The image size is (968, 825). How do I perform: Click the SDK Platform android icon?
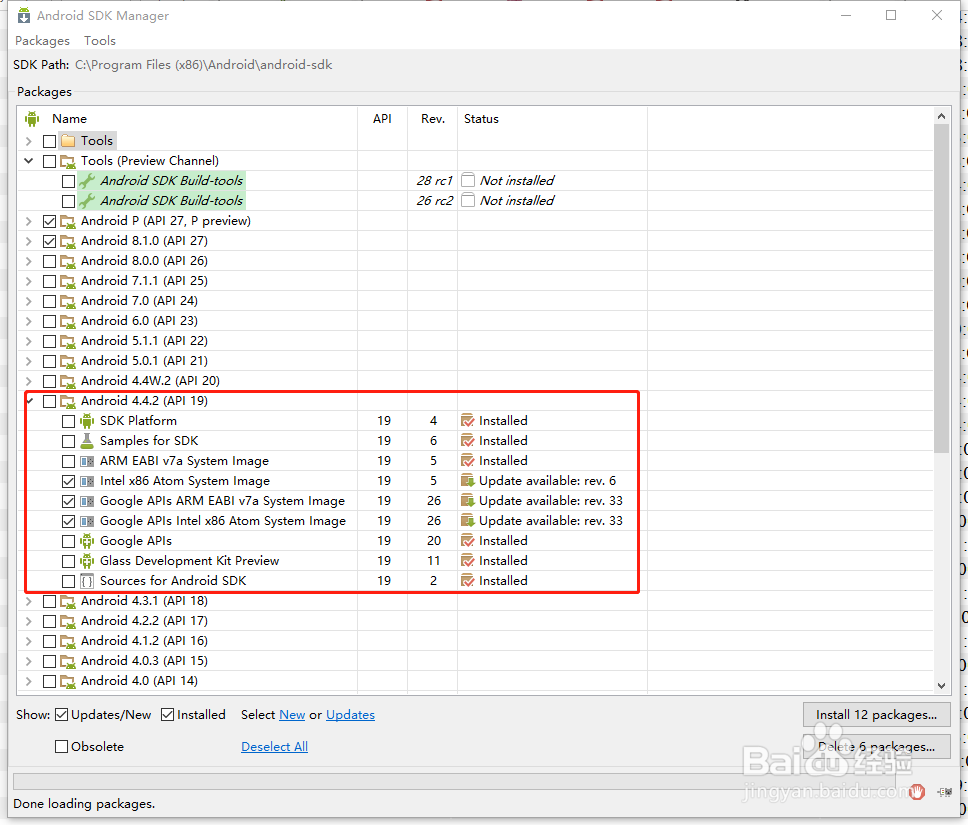pos(87,421)
